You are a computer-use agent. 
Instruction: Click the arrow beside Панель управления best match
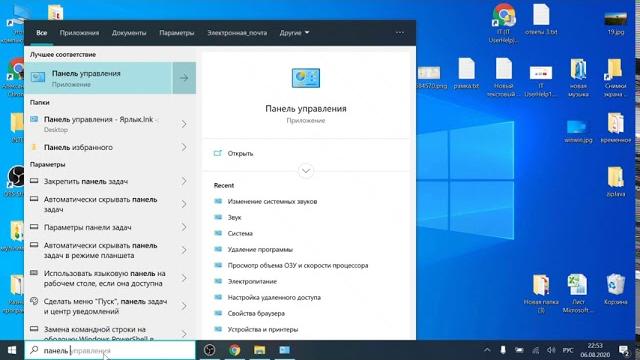(184, 78)
